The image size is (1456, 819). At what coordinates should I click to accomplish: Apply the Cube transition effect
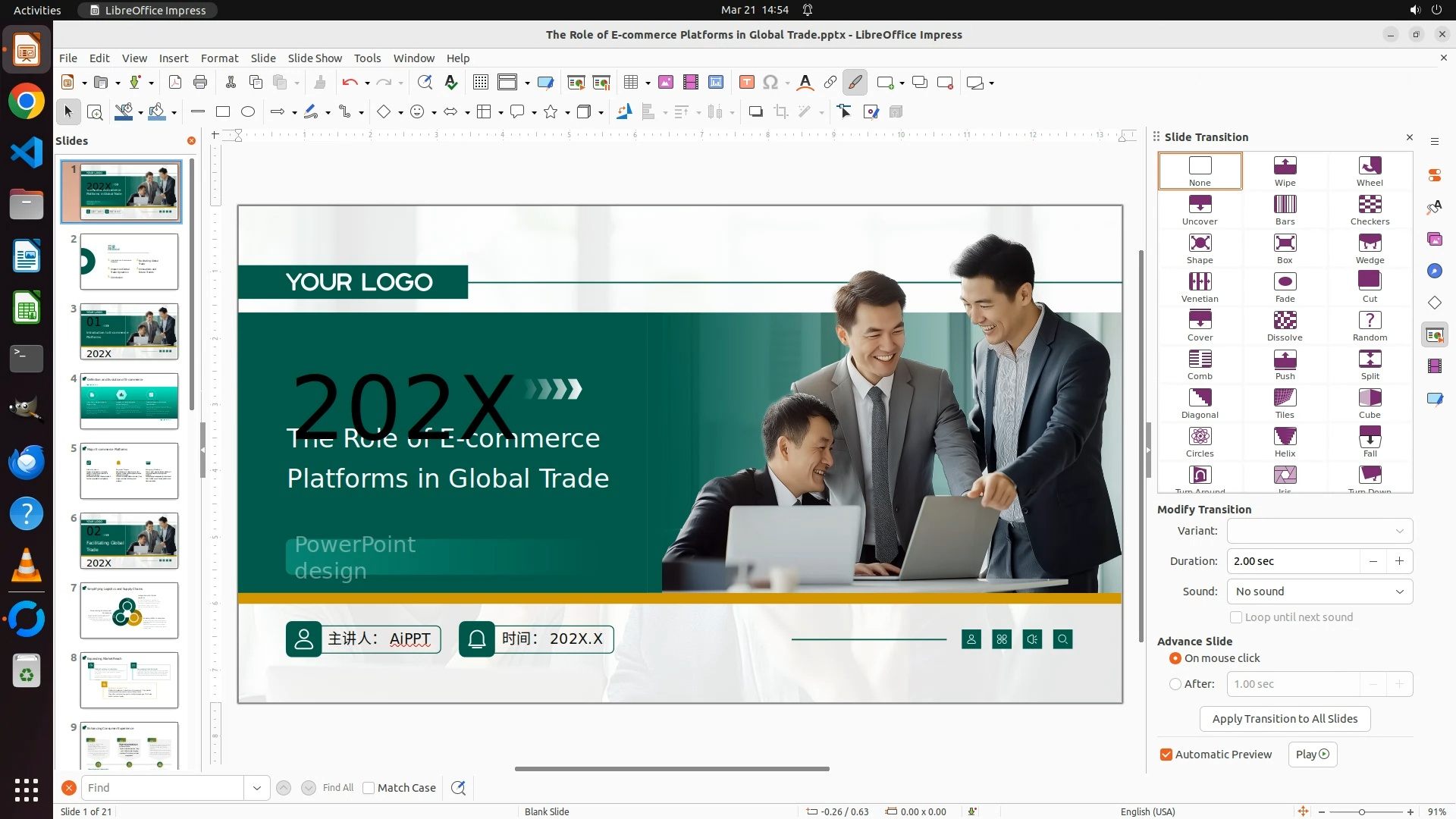coord(1370,403)
